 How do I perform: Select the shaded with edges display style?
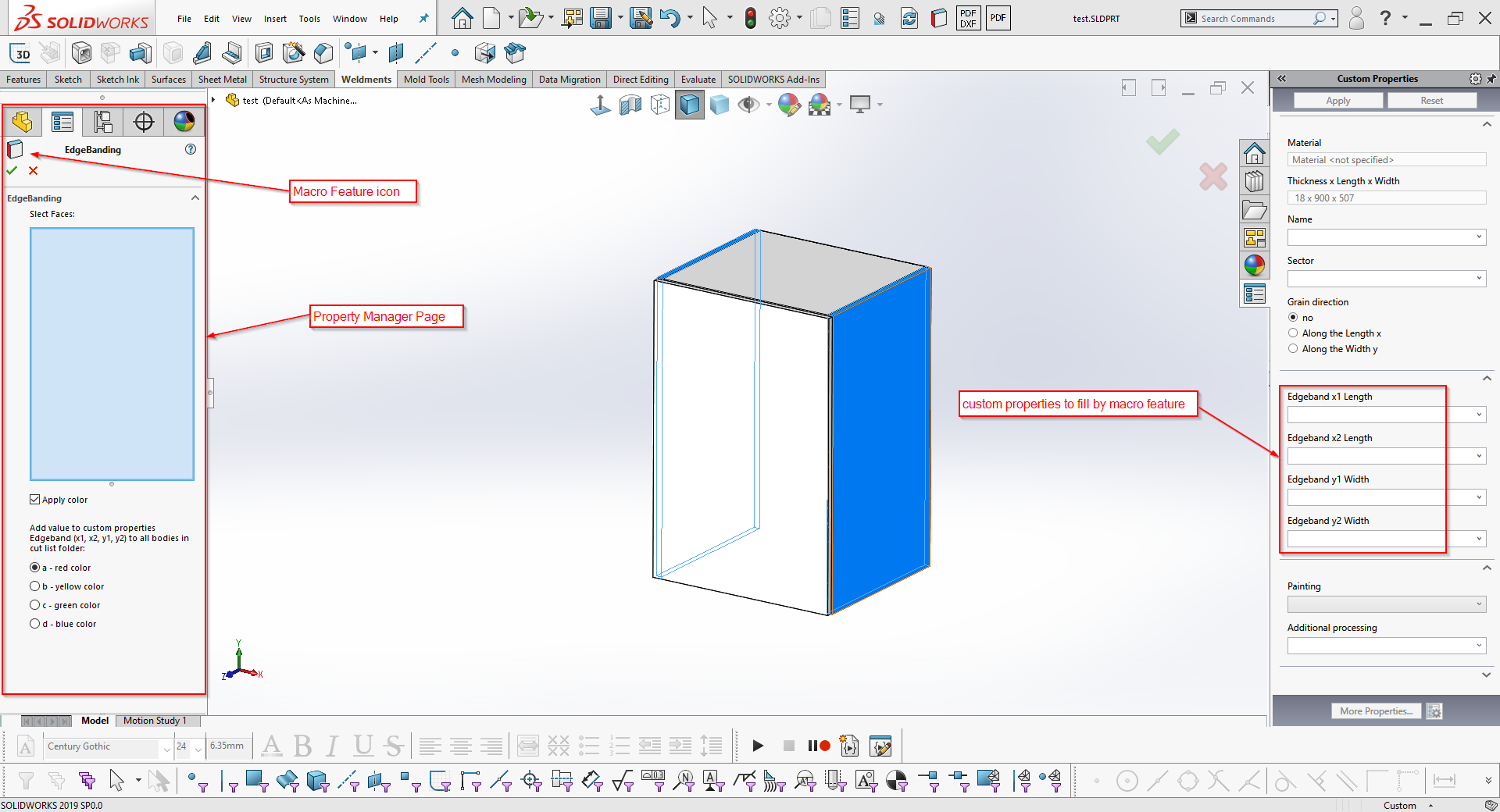[690, 104]
